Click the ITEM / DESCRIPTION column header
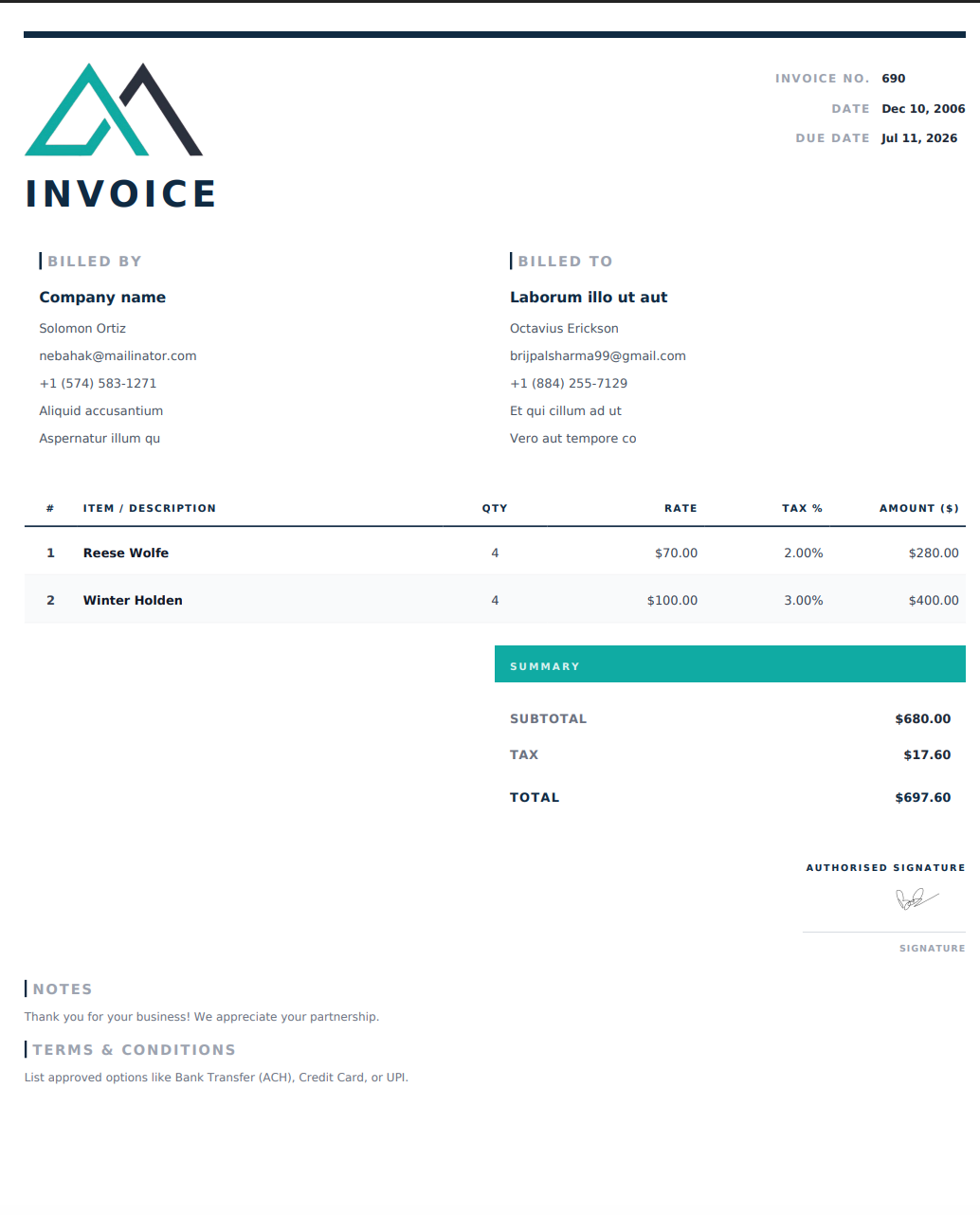Image resolution: width=980 pixels, height=1215 pixels. pos(150,509)
